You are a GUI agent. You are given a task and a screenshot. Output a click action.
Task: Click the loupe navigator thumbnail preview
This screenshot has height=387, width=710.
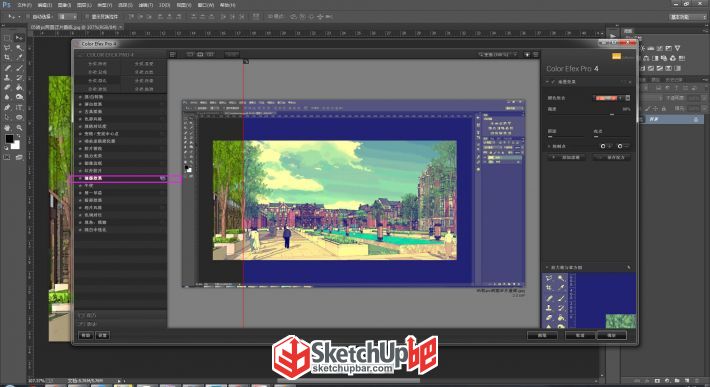[589, 300]
